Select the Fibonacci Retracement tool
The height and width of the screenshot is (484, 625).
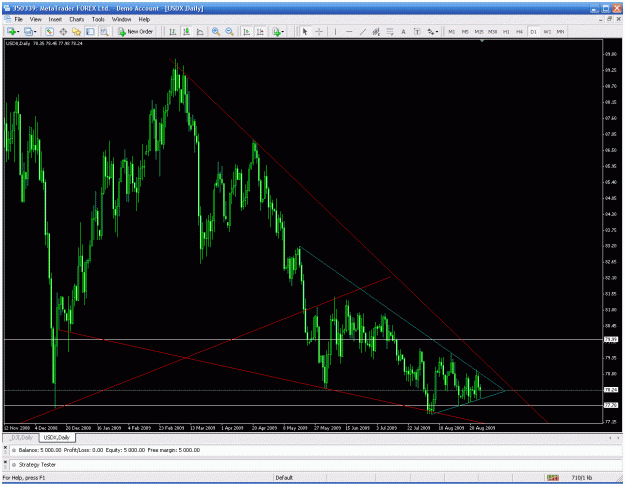click(x=390, y=31)
